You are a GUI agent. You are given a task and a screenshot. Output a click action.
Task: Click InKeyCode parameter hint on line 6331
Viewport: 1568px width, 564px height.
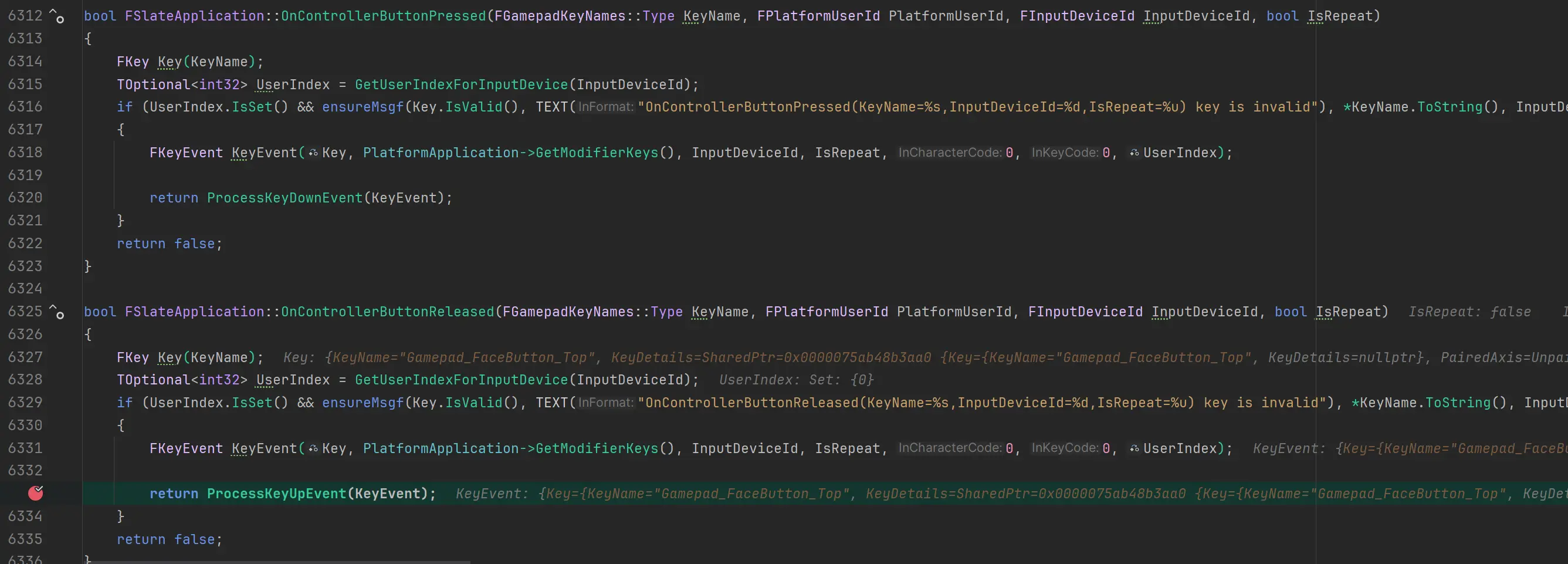pyautogui.click(x=1064, y=448)
